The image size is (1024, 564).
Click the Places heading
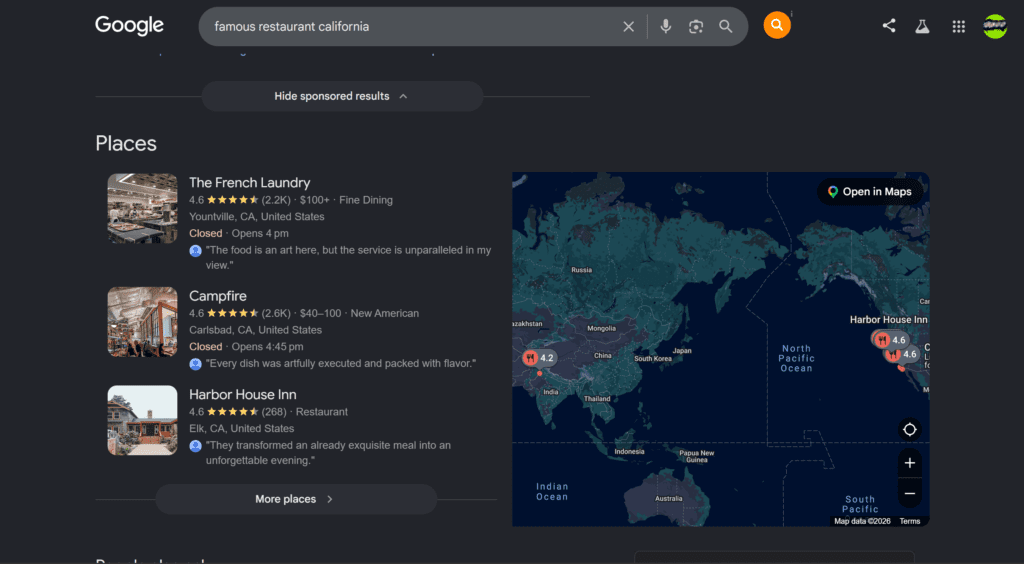click(126, 144)
